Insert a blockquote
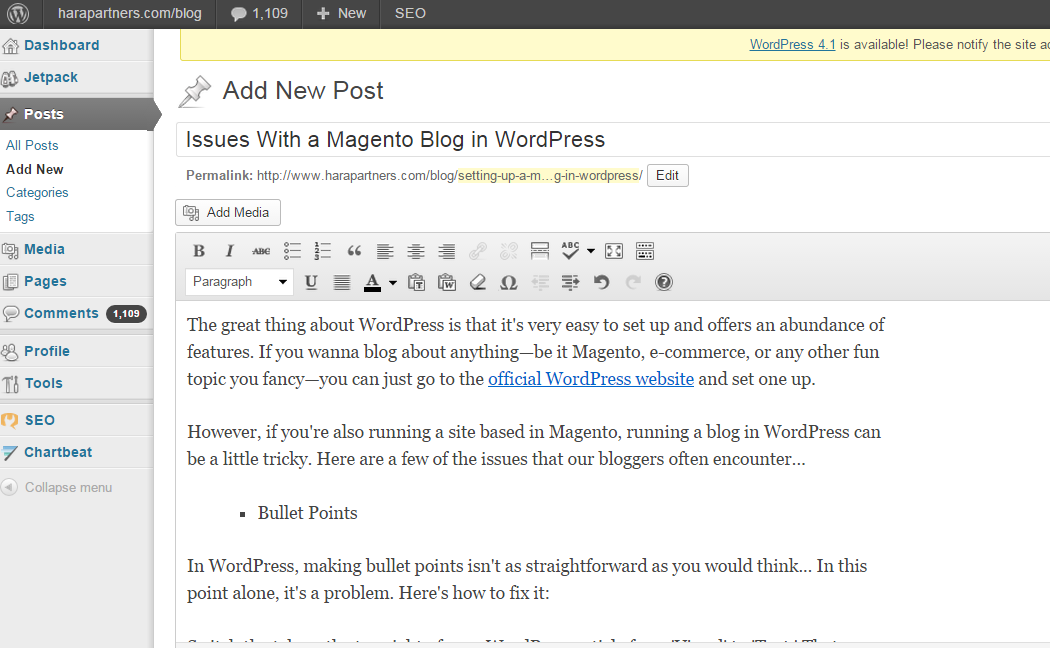 354,251
